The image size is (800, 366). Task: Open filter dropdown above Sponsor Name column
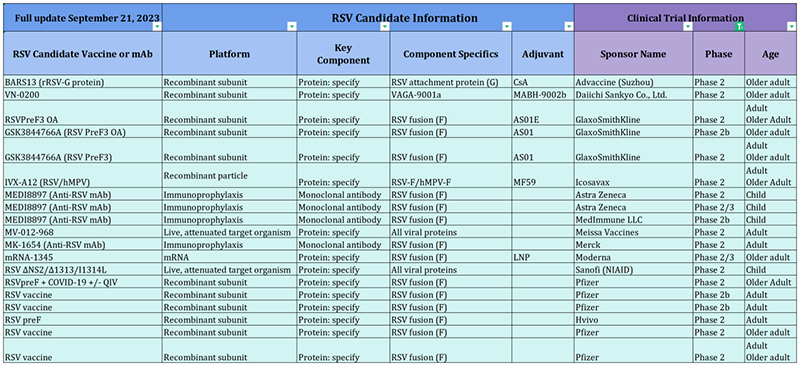[688, 27]
